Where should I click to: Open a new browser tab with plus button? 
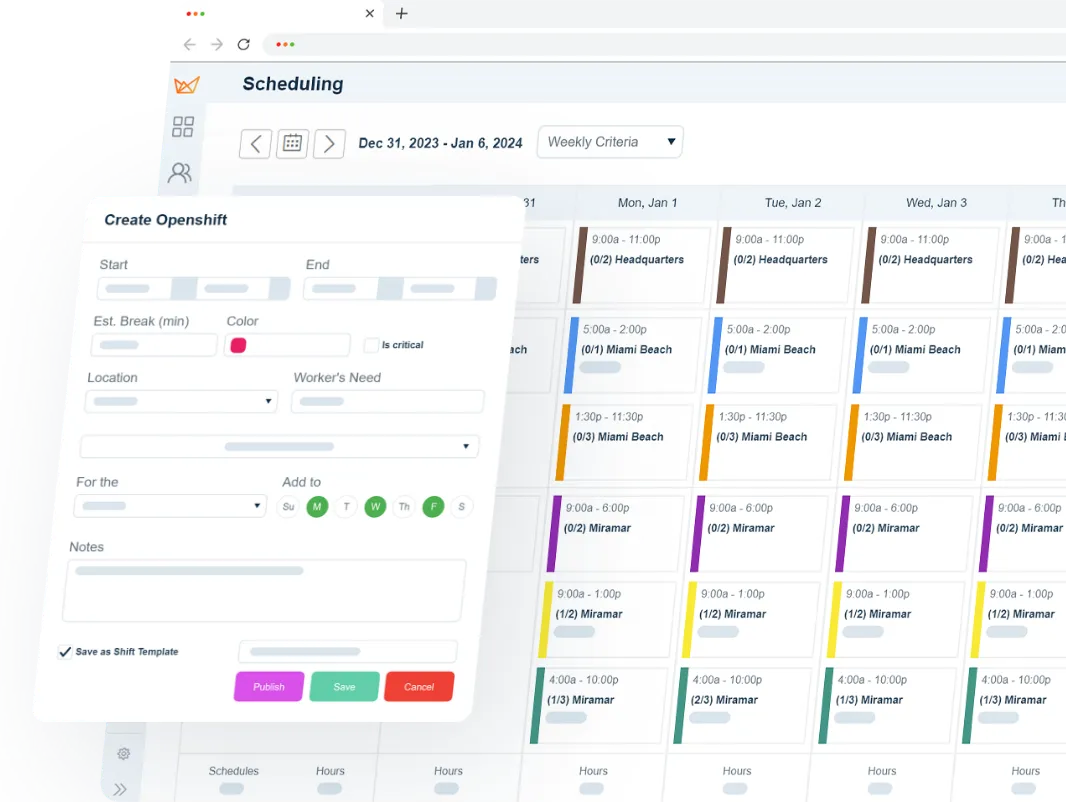[x=400, y=14]
